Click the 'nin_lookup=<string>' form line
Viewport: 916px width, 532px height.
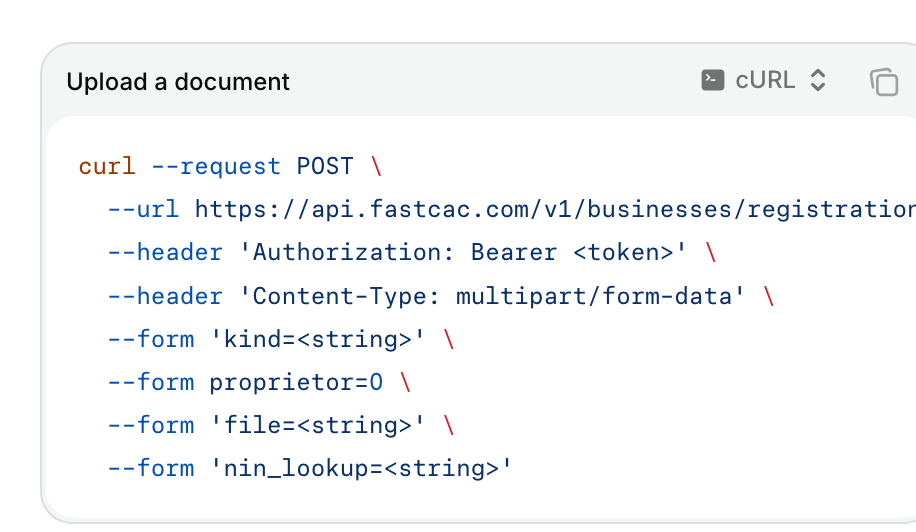tap(310, 468)
